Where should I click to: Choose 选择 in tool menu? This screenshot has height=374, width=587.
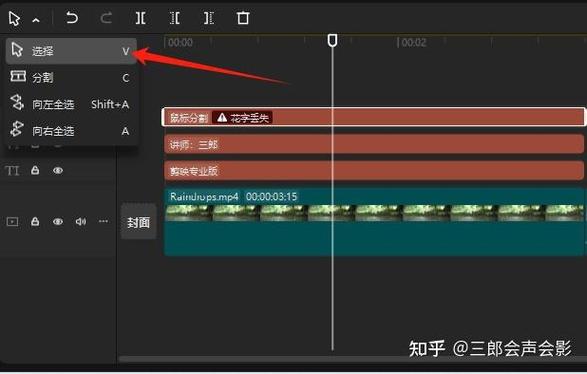(71, 51)
